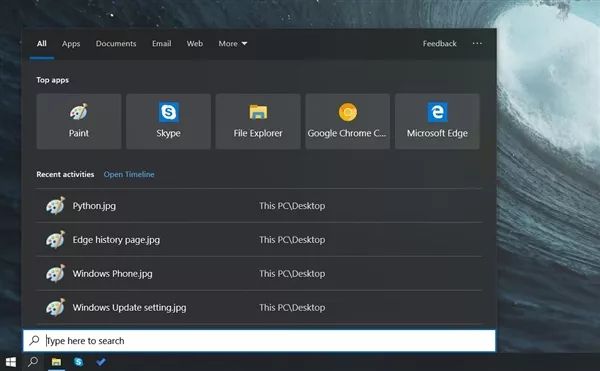Expand the More dropdown filter
This screenshot has width=600, height=371.
pyautogui.click(x=233, y=44)
